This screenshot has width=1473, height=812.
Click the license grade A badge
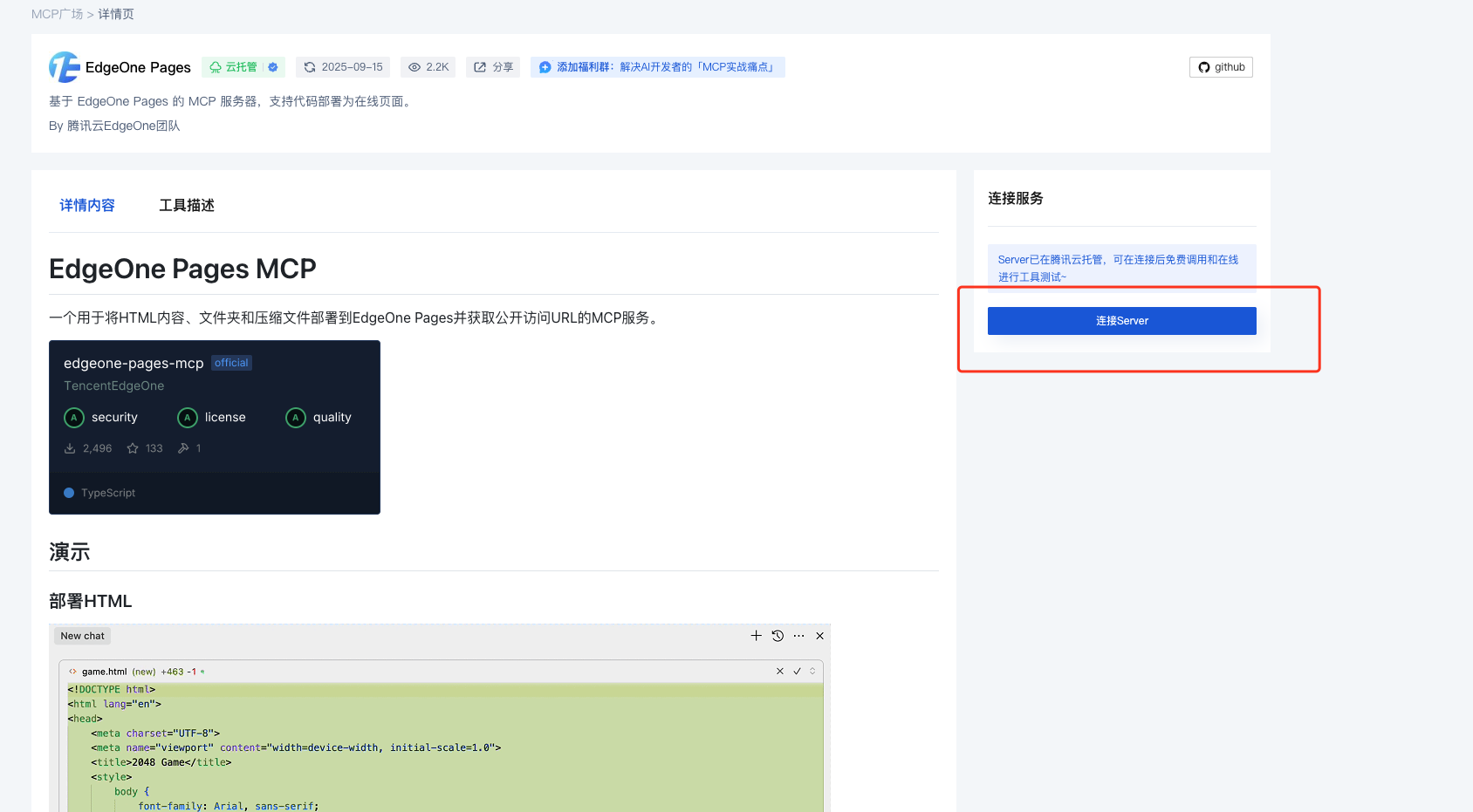click(188, 418)
